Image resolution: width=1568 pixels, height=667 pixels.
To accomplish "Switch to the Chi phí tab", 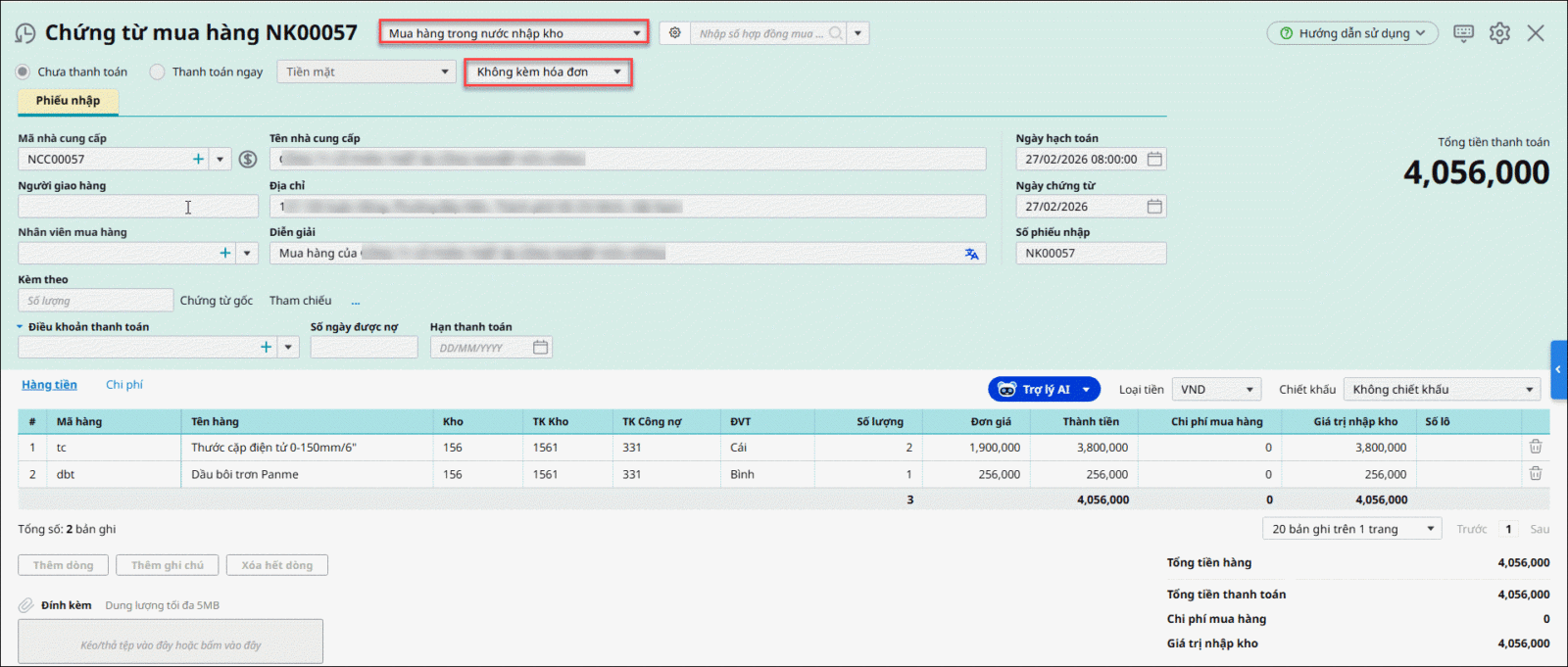I will [x=124, y=385].
